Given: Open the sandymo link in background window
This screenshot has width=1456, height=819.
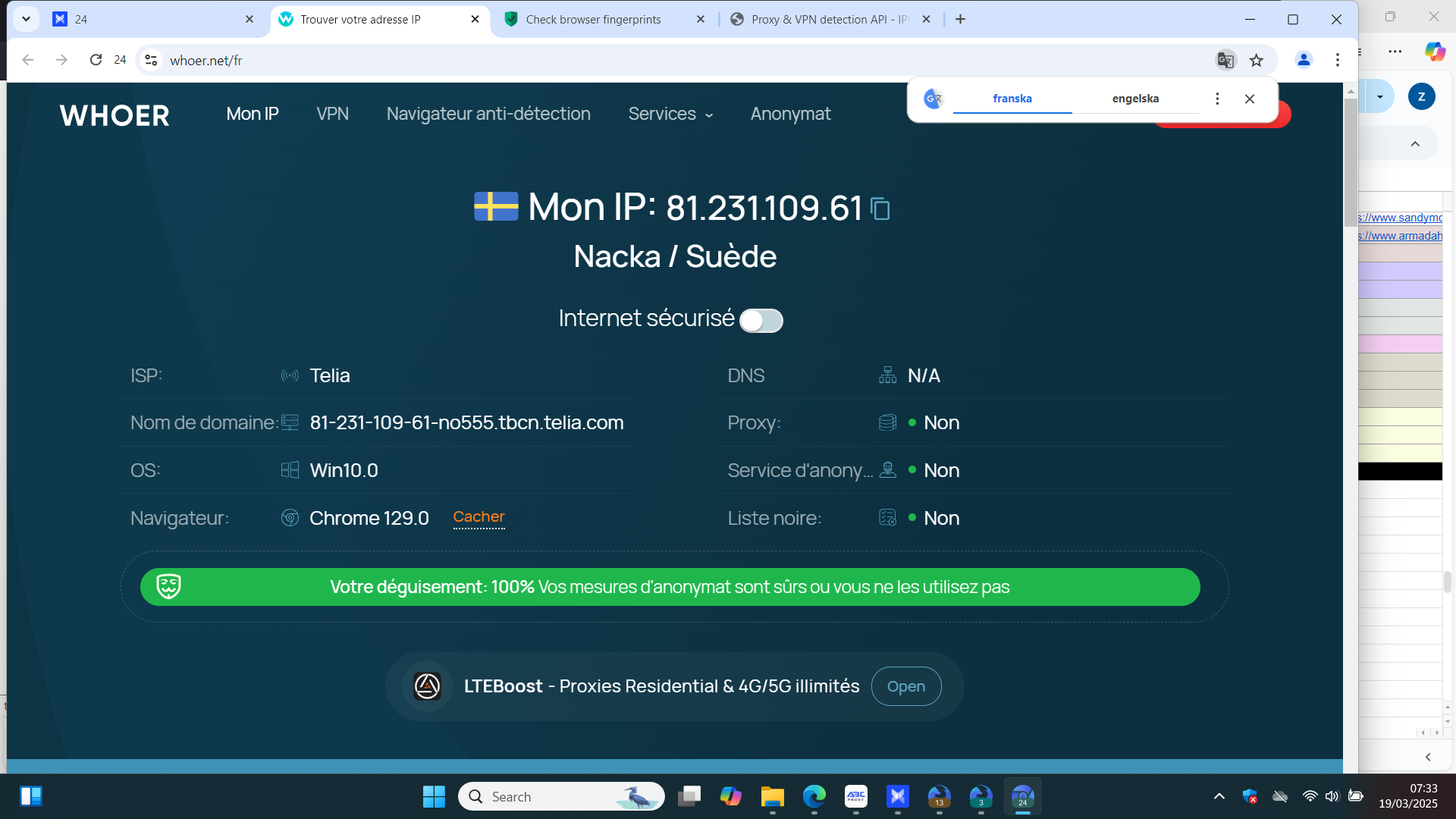Looking at the screenshot, I should click(x=1401, y=218).
